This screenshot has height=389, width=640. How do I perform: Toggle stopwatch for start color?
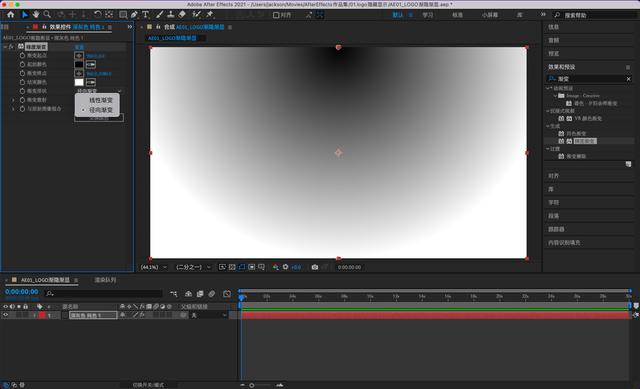click(22, 64)
